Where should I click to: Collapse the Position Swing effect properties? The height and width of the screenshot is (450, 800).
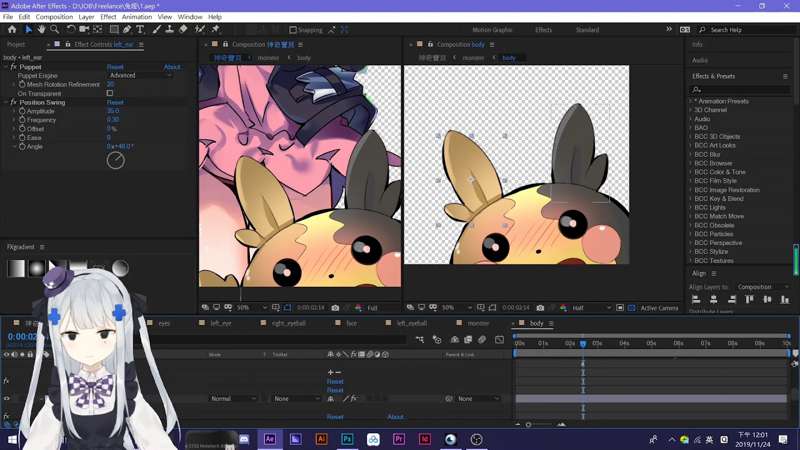click(6, 103)
